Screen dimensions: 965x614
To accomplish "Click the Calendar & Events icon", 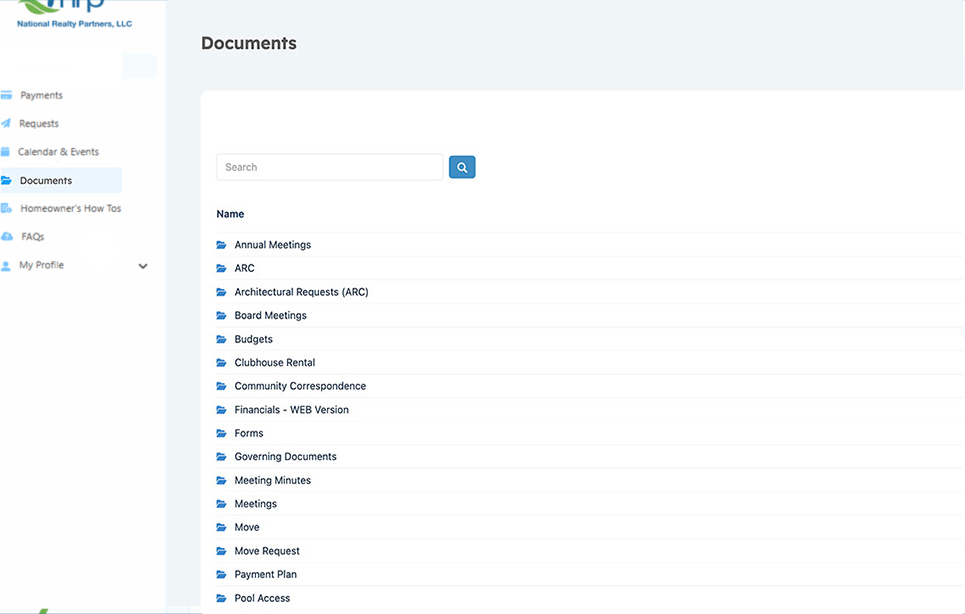I will (9, 151).
